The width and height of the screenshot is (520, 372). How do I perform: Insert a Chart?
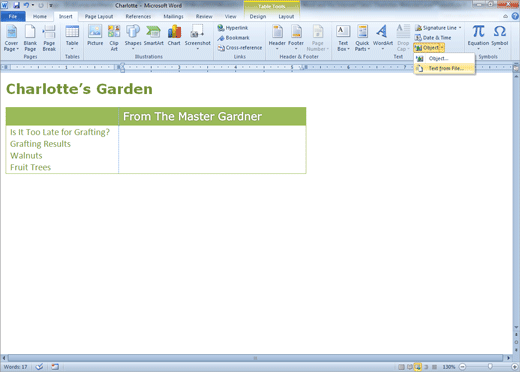tap(174, 35)
